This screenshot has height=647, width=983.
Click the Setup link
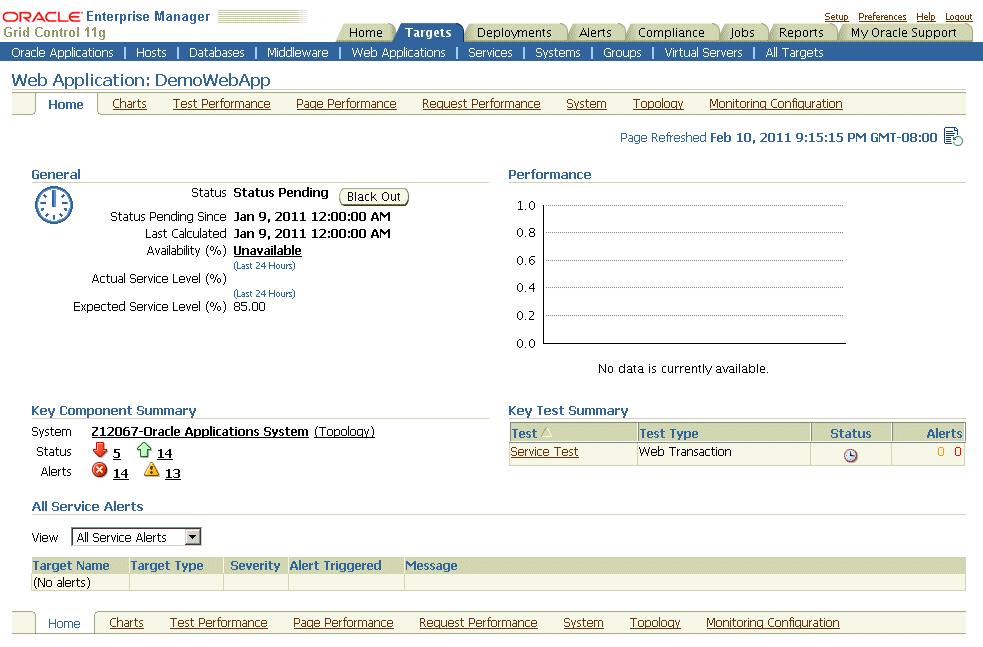836,17
